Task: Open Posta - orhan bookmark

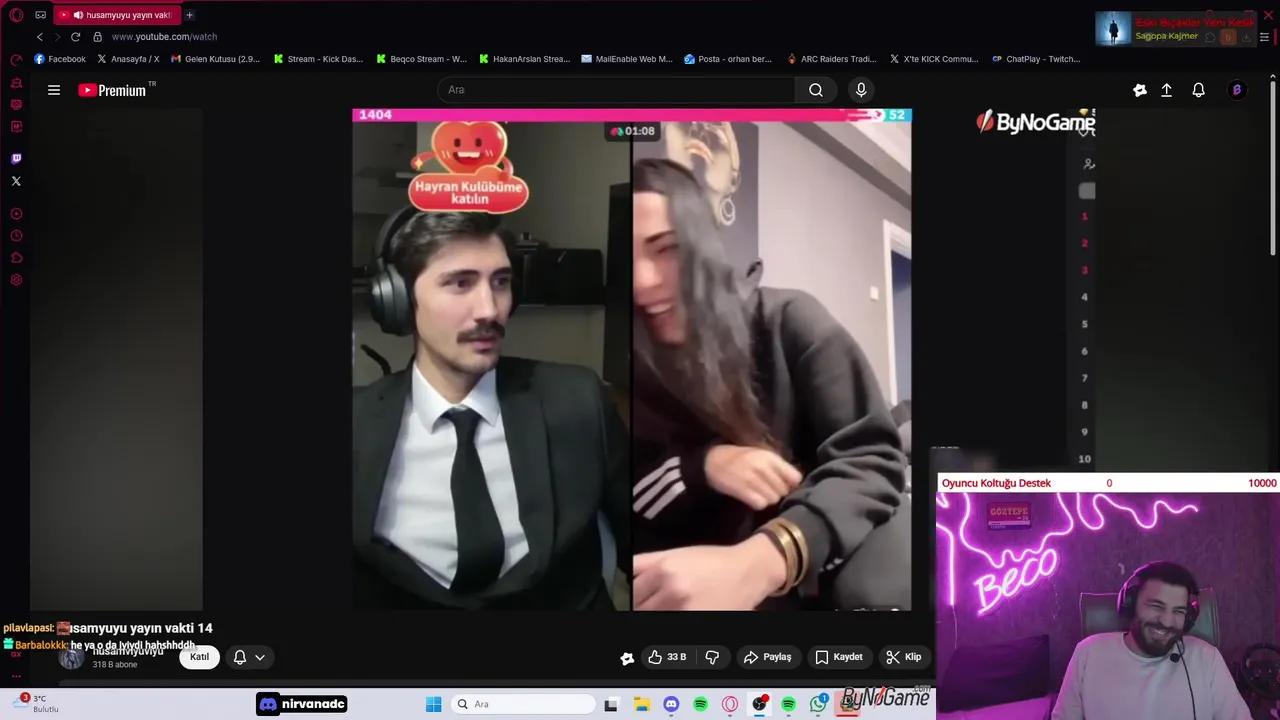Action: point(728,59)
